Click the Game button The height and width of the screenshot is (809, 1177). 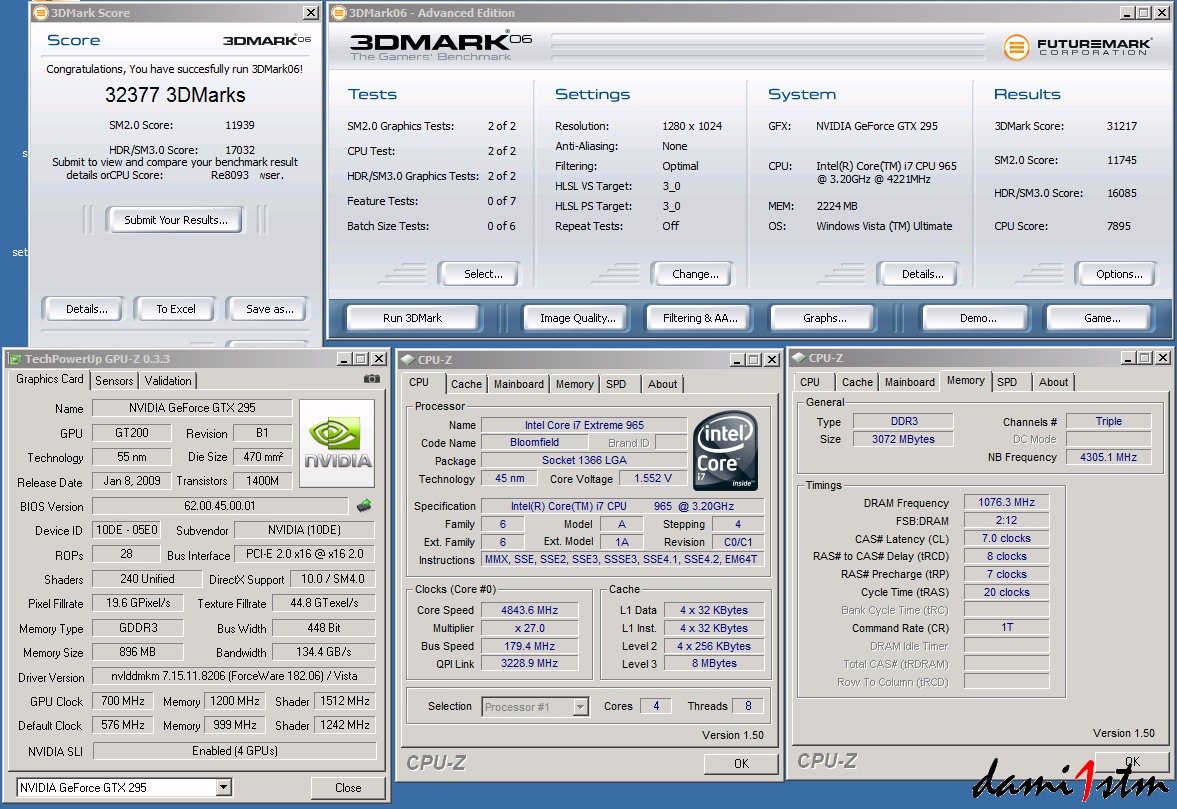(1102, 318)
